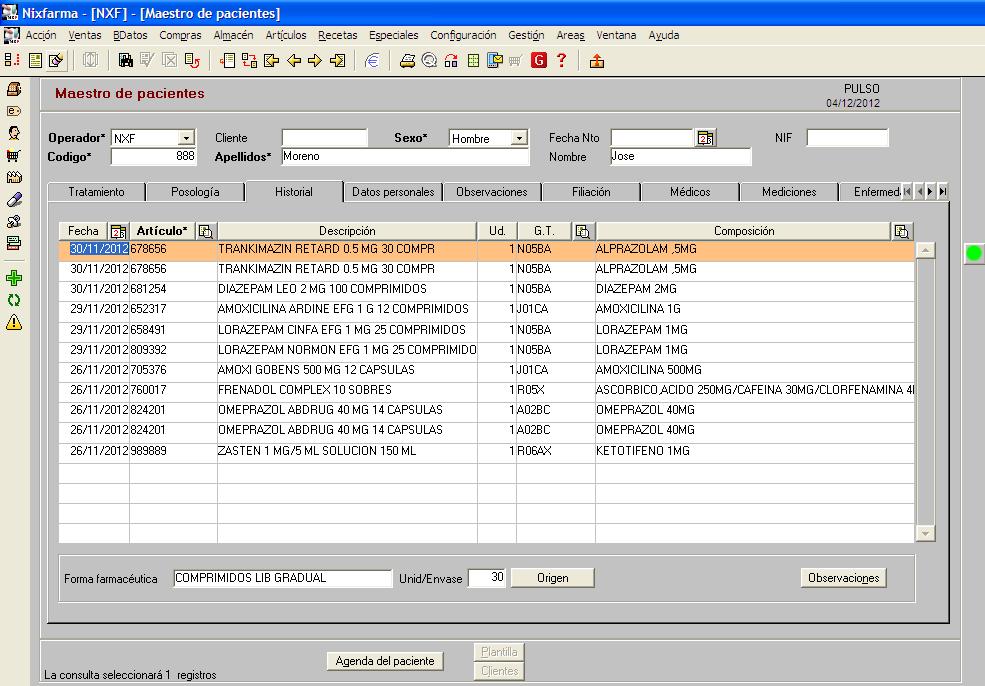
Task: Expand the Operador dropdown
Action: (186, 138)
